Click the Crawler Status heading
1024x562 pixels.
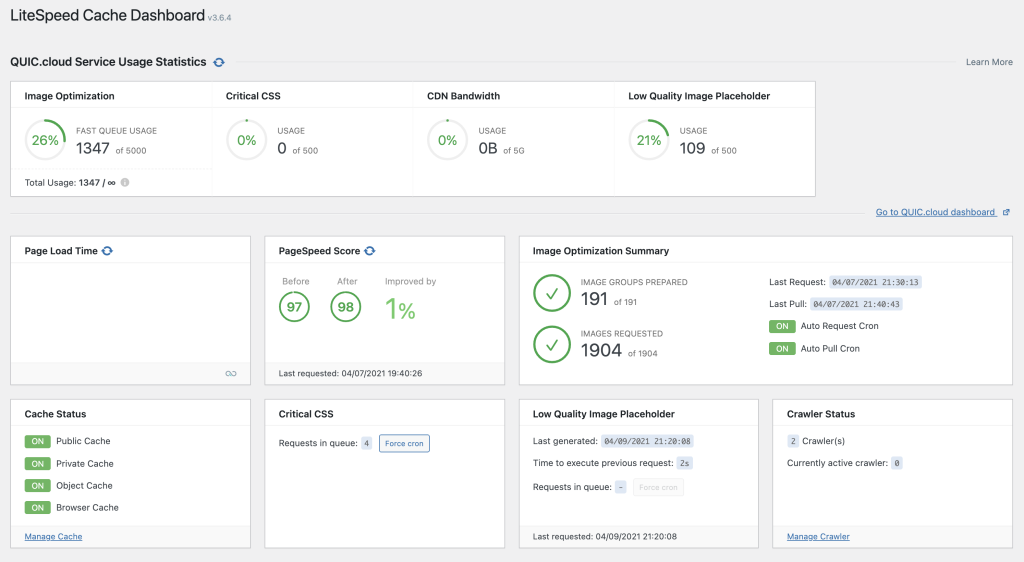821,414
